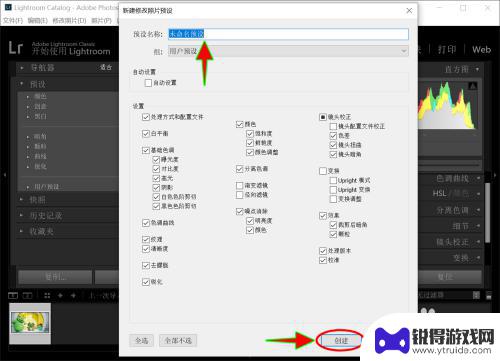Go back using the left arrow in filmstrip bar

(60, 295)
